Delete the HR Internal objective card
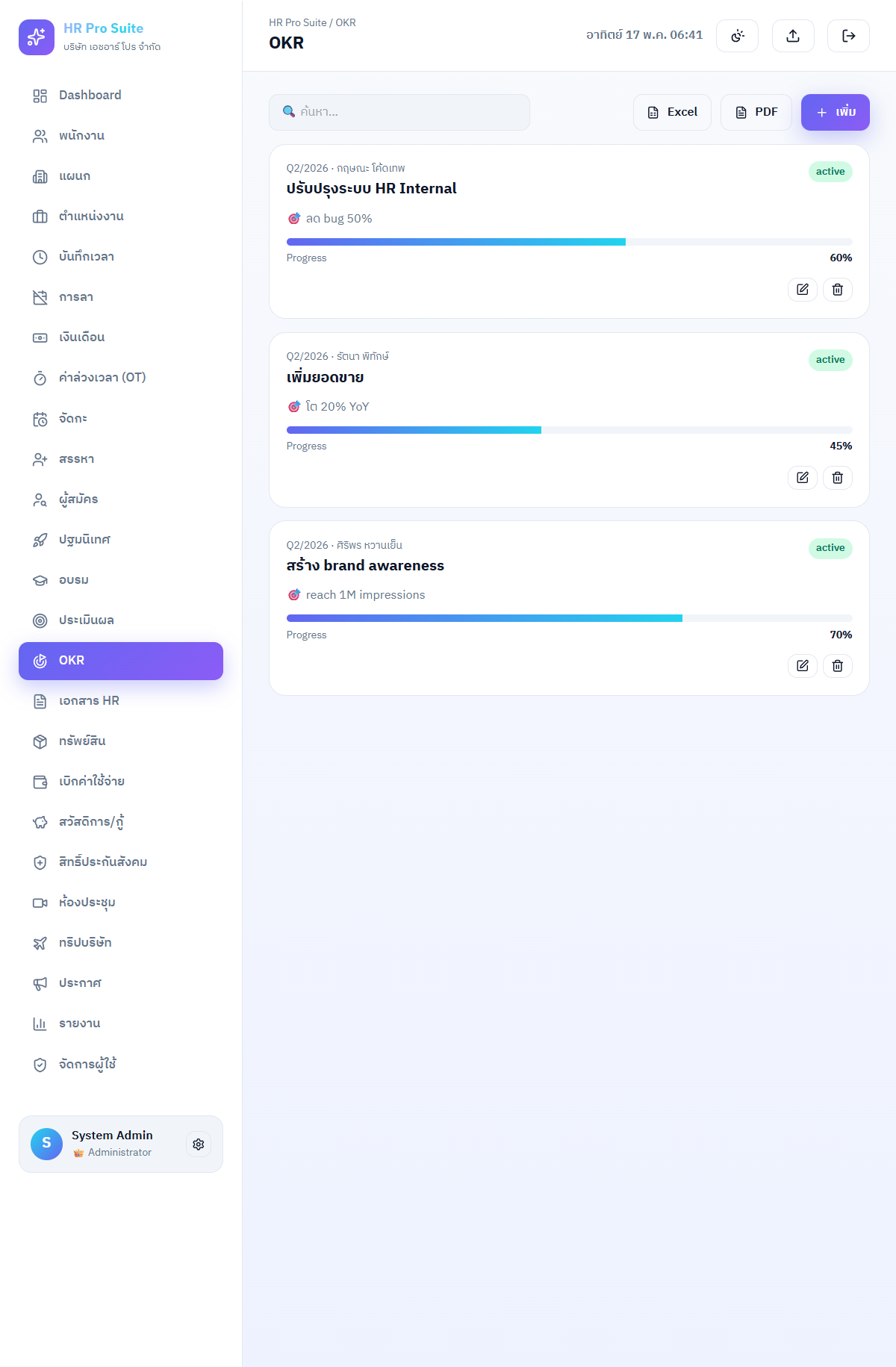 (x=838, y=290)
